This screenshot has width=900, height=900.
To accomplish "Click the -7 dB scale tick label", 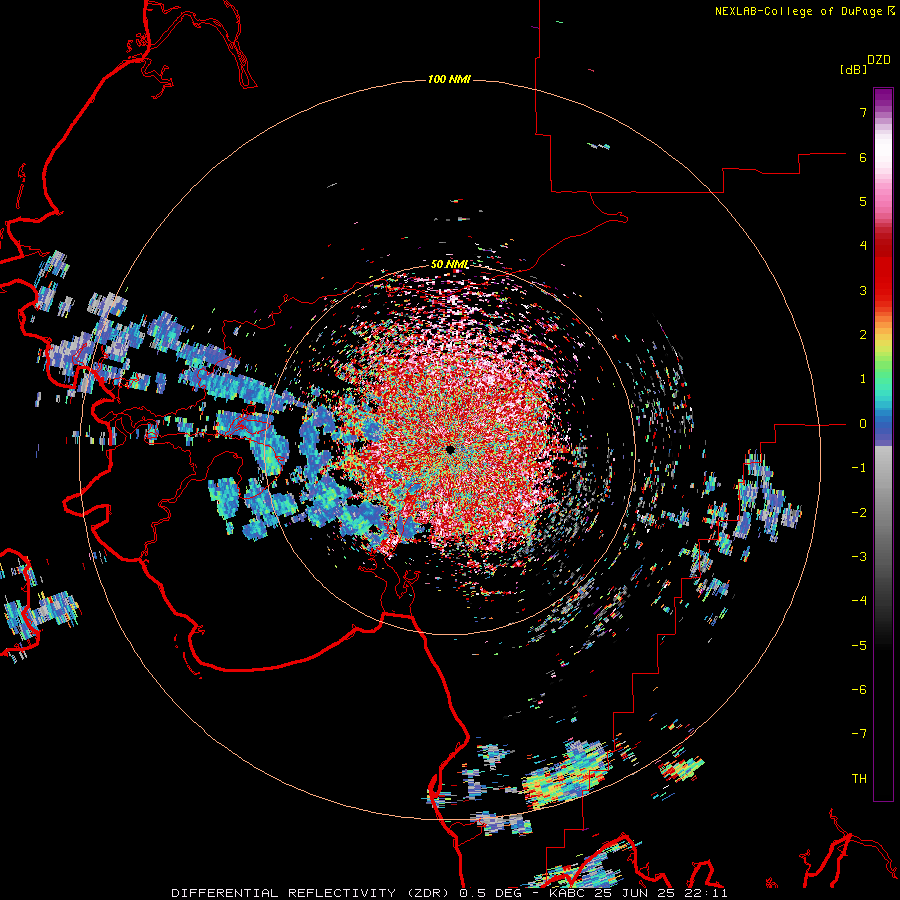I will 859,734.
